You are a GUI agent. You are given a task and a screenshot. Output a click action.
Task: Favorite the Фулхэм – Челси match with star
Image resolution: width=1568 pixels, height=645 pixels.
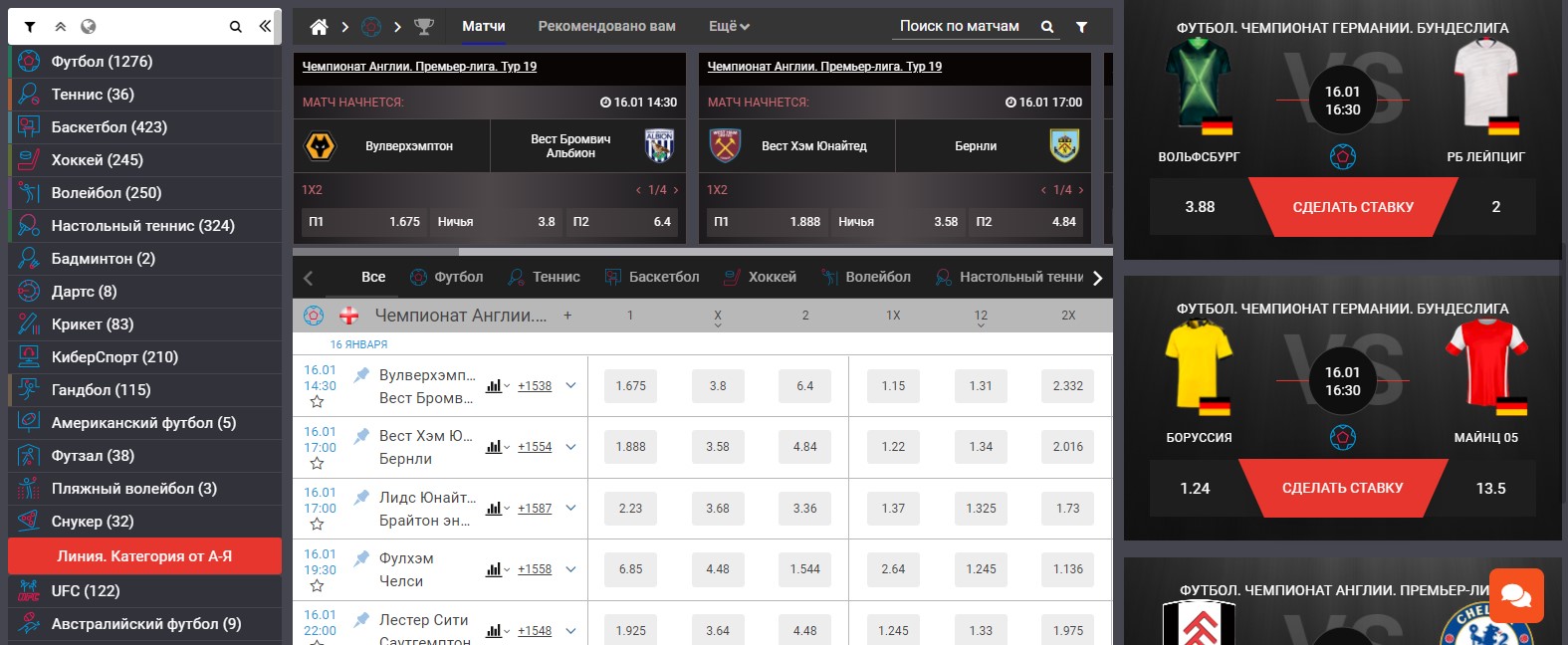[317, 586]
